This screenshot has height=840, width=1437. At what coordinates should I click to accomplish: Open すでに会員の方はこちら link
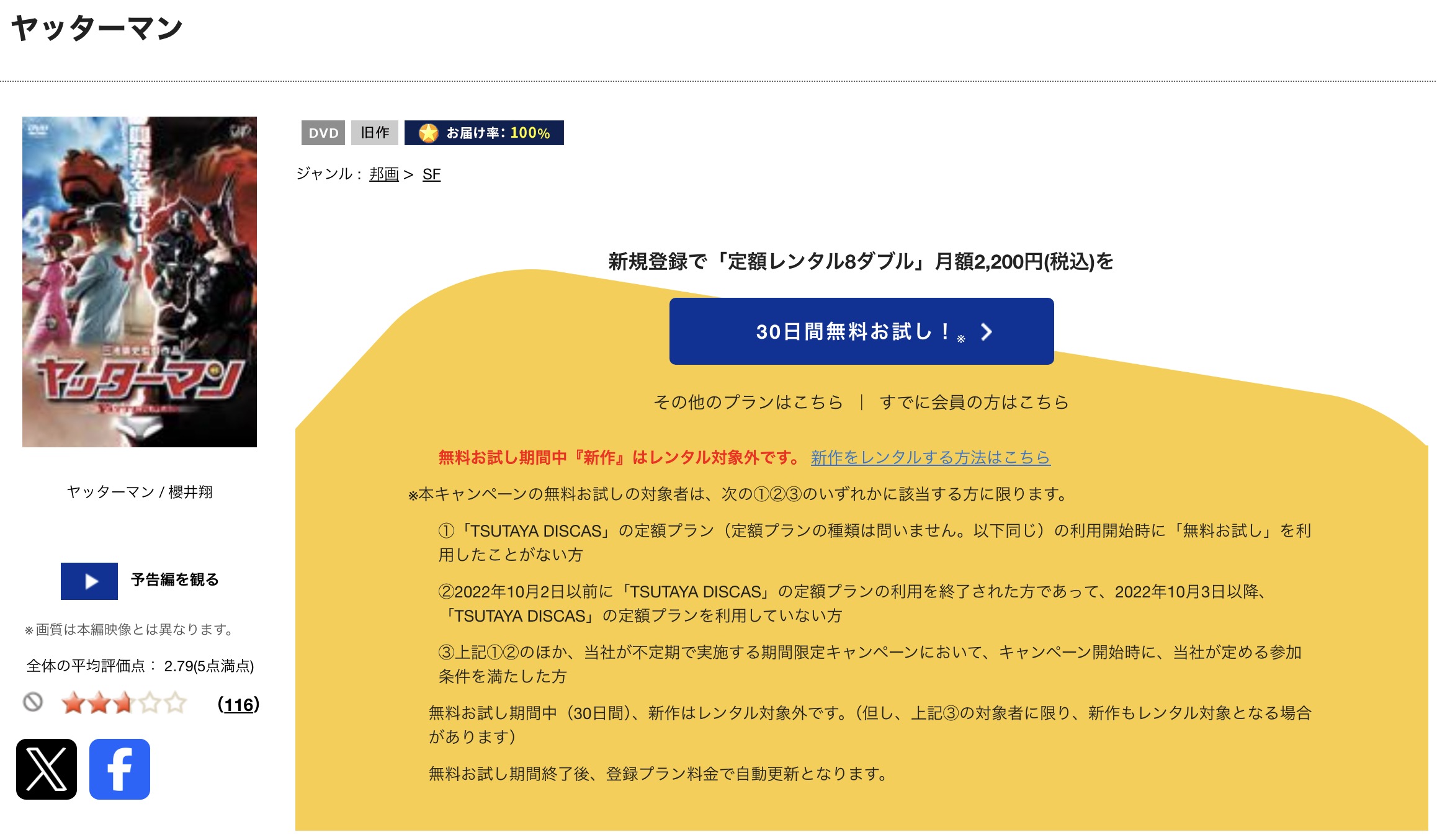point(974,402)
